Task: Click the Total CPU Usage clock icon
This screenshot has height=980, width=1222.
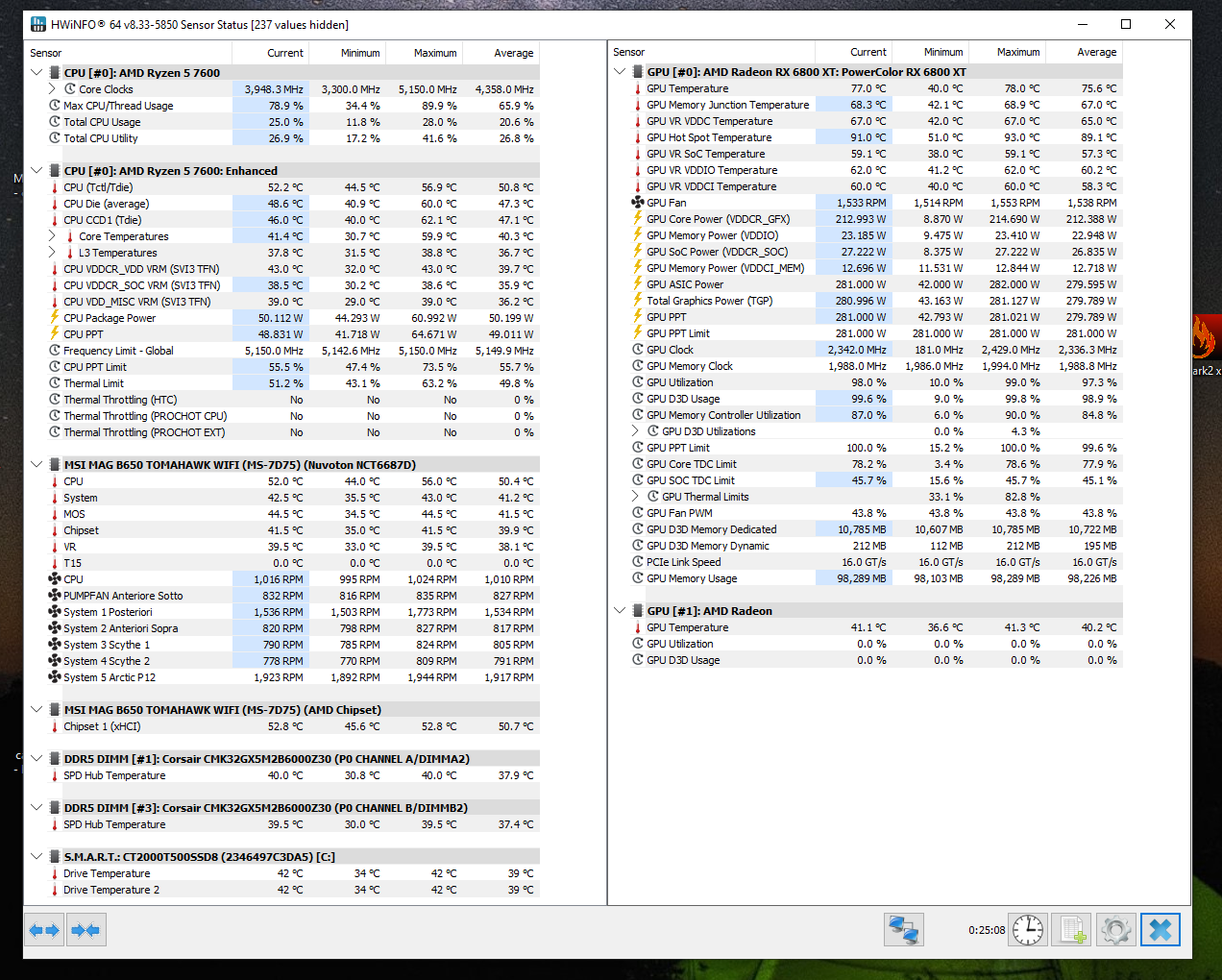Action: (55, 122)
